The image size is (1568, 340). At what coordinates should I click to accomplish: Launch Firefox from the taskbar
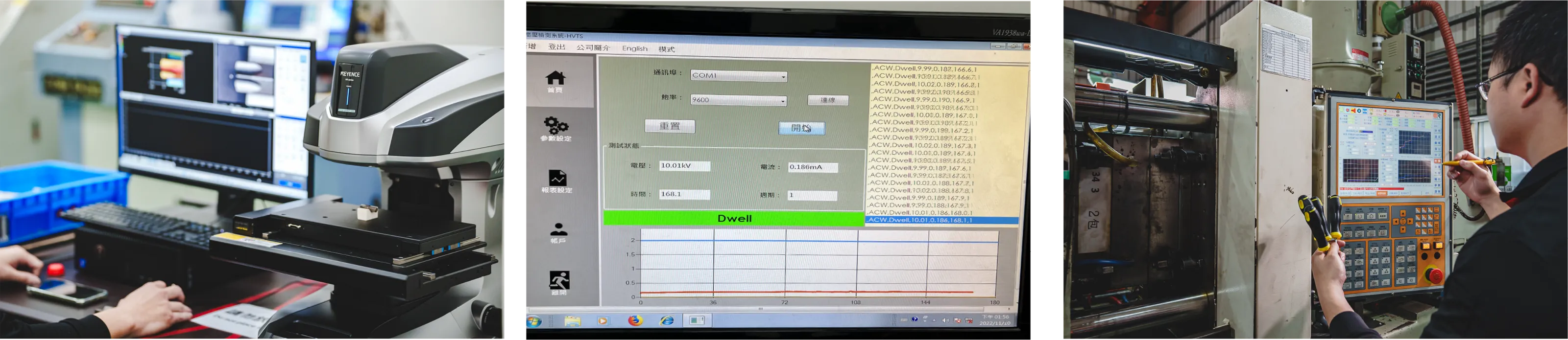click(635, 320)
